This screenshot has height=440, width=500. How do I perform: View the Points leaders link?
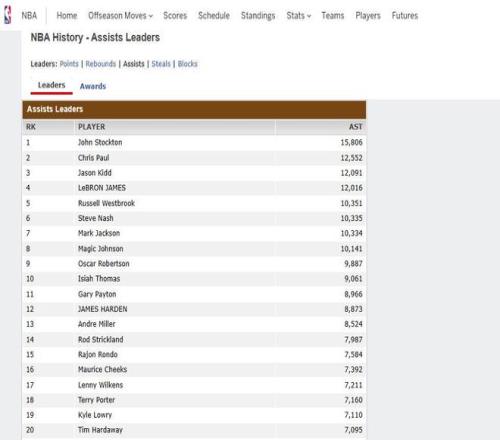pyautogui.click(x=69, y=64)
